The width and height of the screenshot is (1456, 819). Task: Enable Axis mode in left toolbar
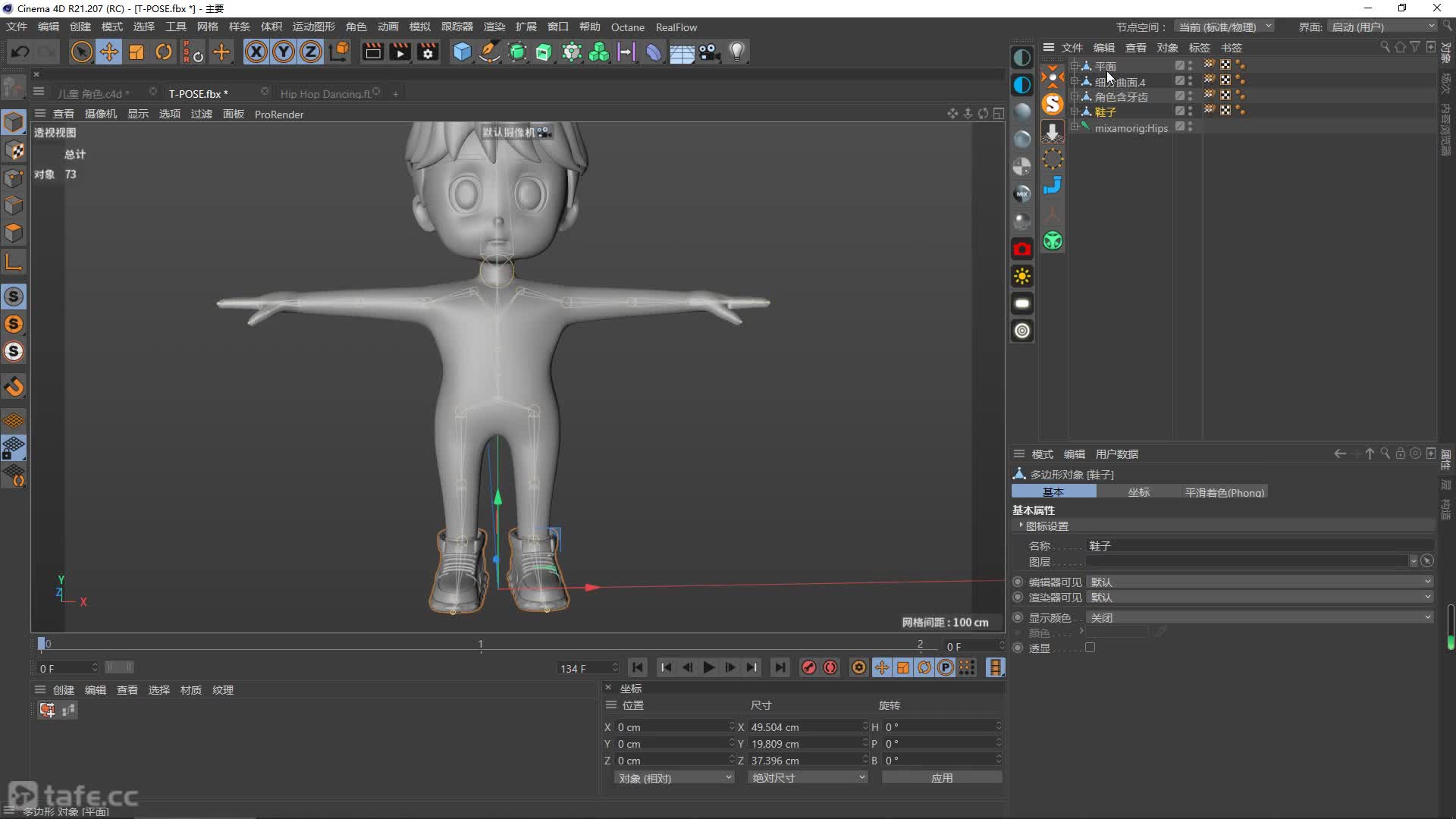(x=14, y=262)
